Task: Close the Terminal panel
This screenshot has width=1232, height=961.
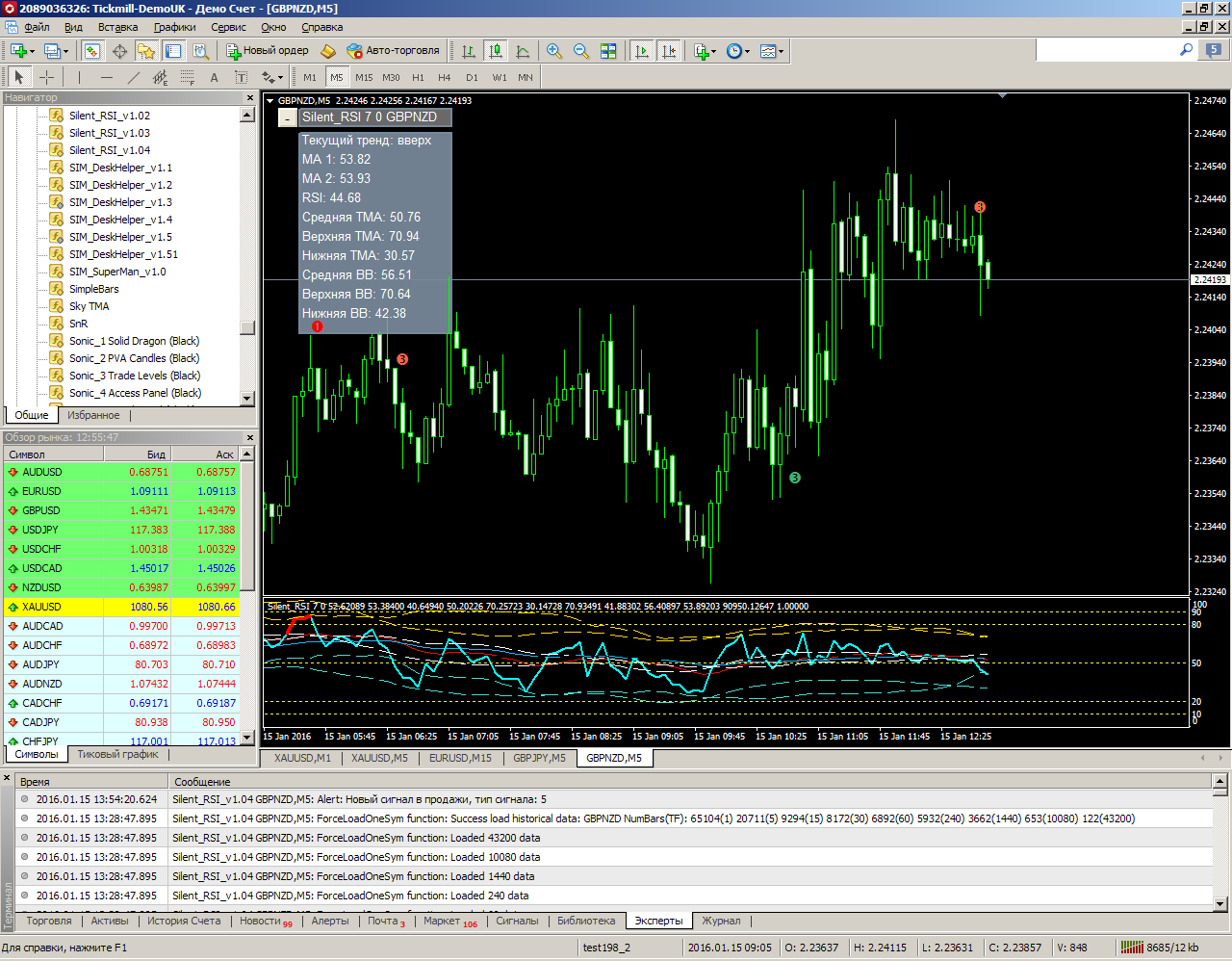Action: click(7, 777)
